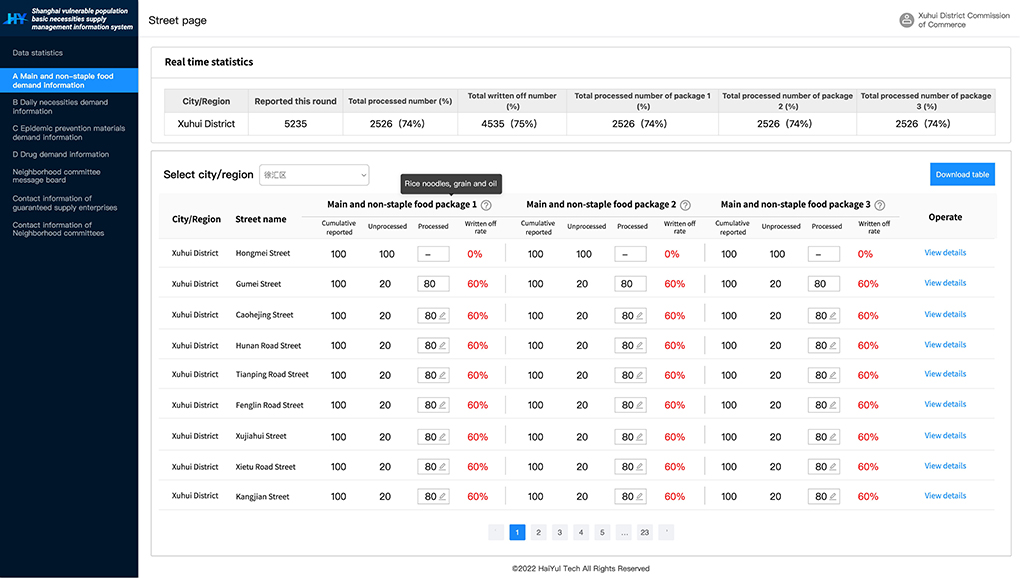Screen dimensions: 1020x578
Task: View details for Caohejing Street
Action: coord(945,314)
